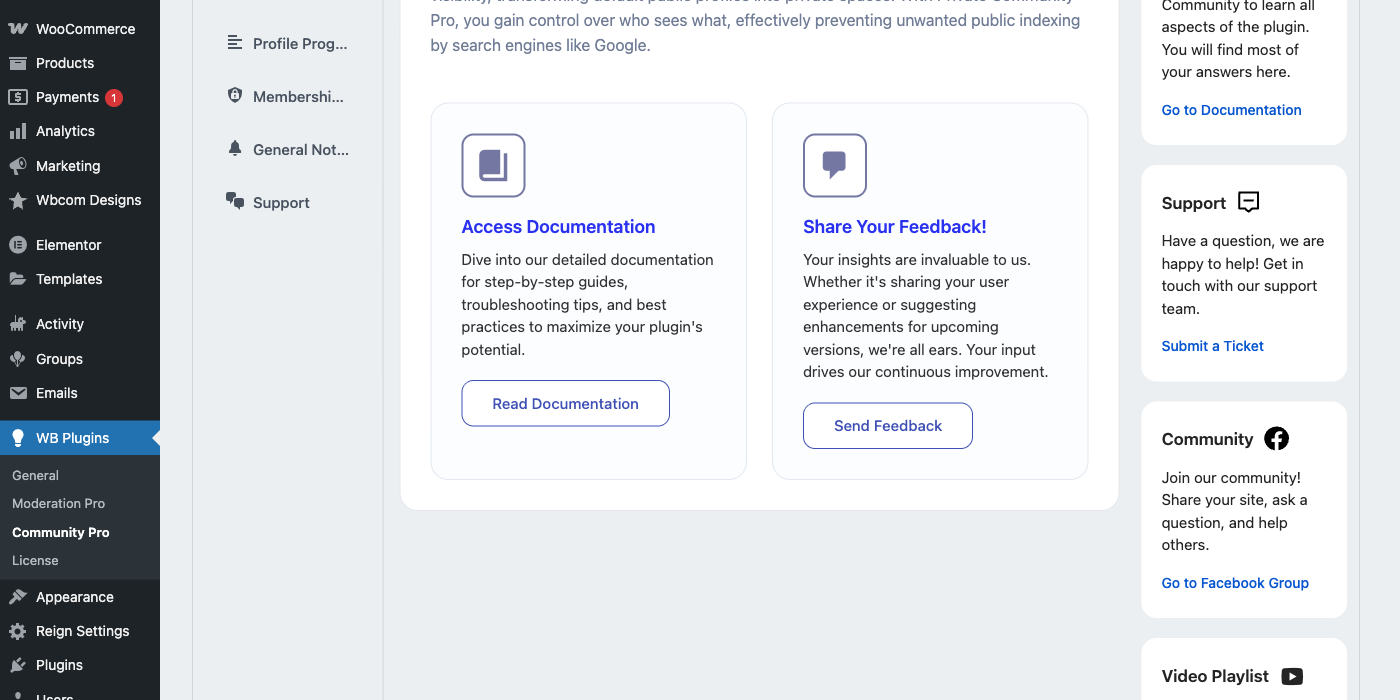The height and width of the screenshot is (700, 1400).
Task: Switch to the Profile Progress settings section
Action: click(x=300, y=43)
